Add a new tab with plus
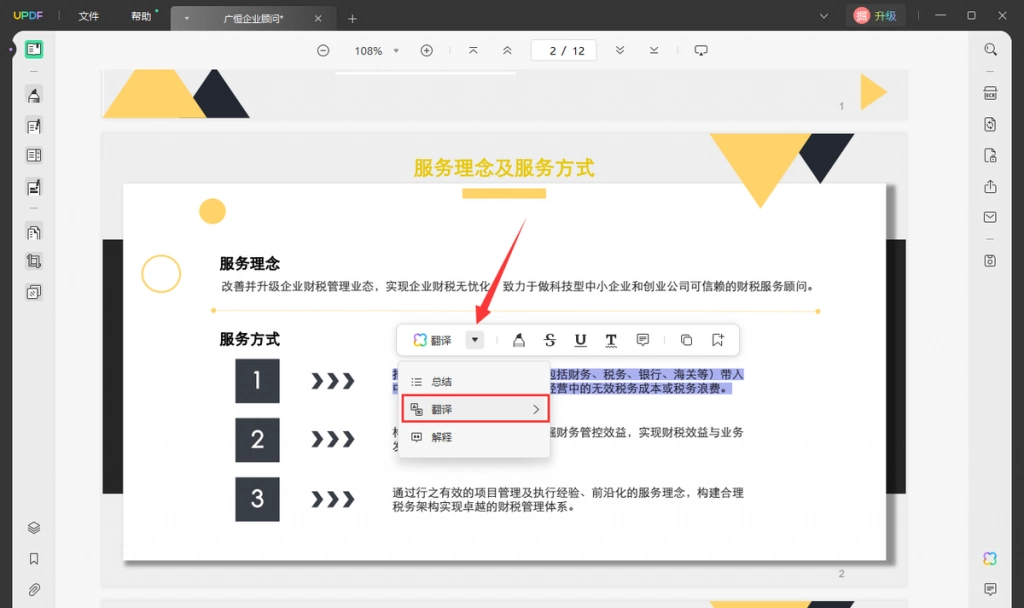Image resolution: width=1024 pixels, height=608 pixels. (x=352, y=19)
